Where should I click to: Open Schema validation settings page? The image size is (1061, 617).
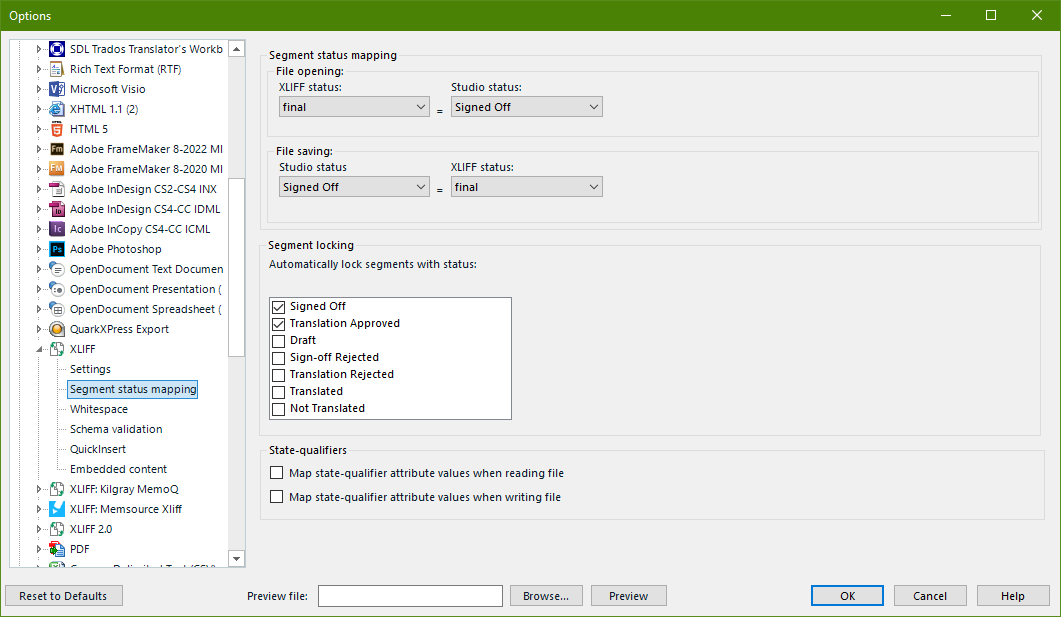pos(116,429)
